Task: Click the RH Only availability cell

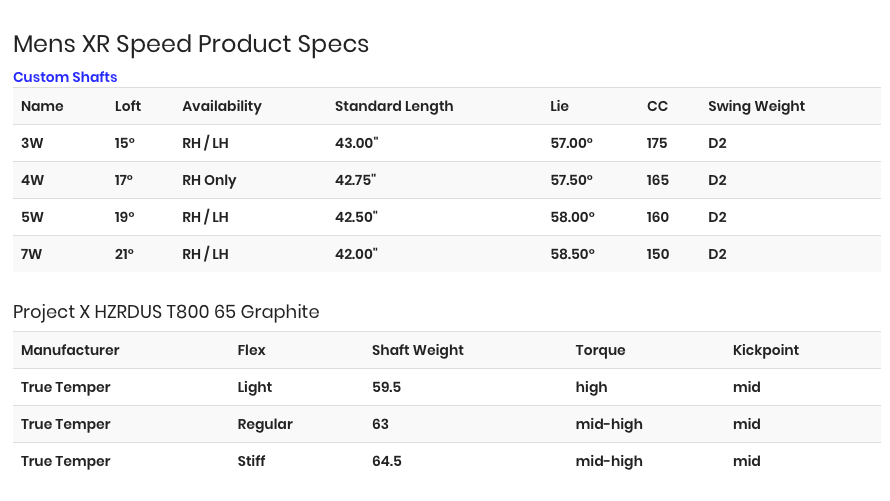Action: 209,180
